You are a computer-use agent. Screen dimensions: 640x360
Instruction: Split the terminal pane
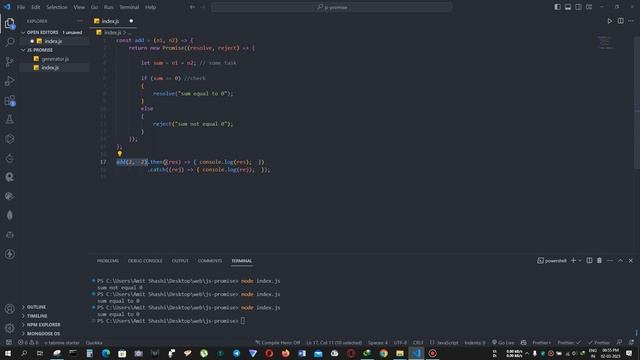[x=589, y=260]
